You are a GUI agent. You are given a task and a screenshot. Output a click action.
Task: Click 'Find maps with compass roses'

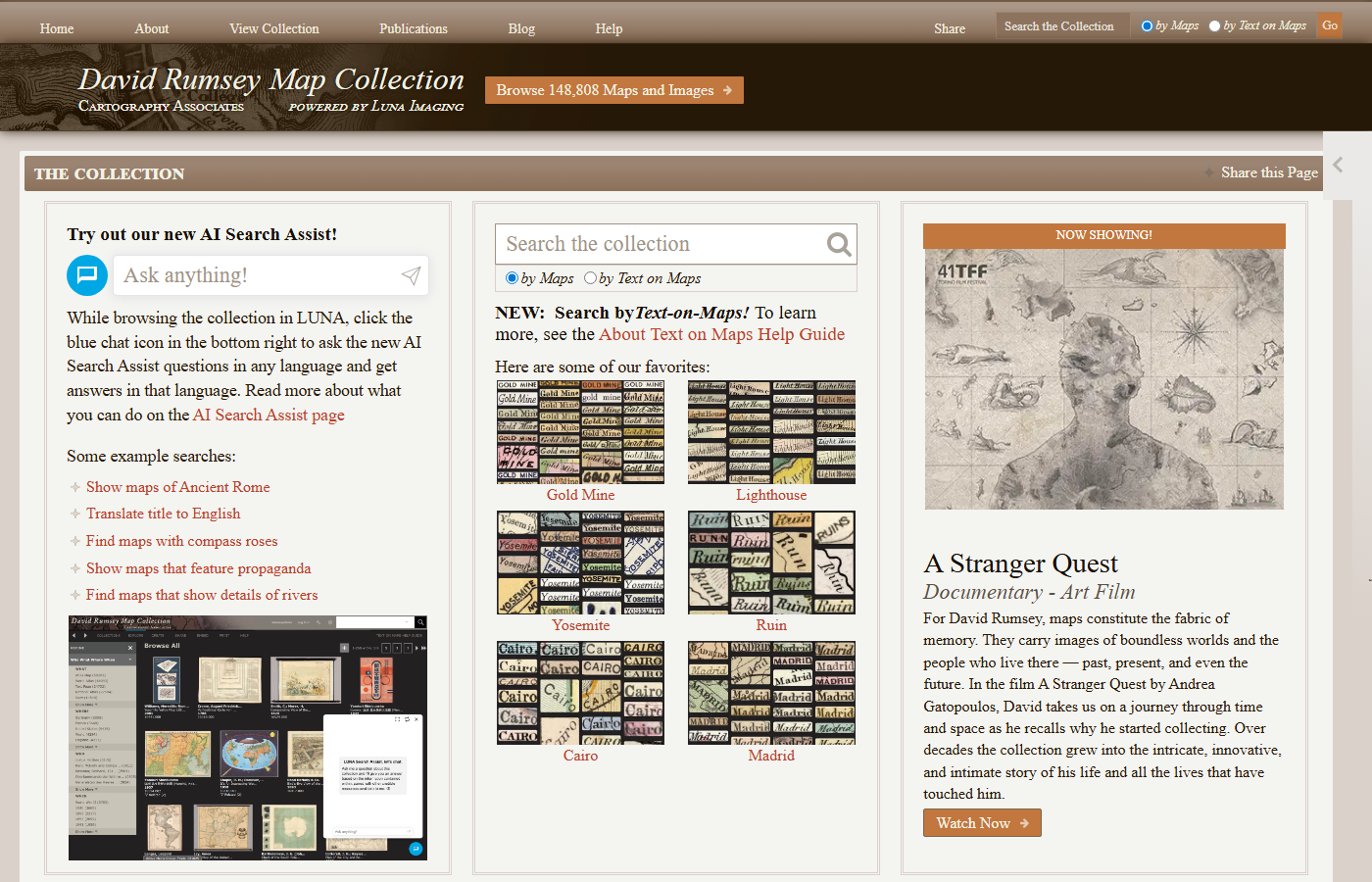pos(181,541)
